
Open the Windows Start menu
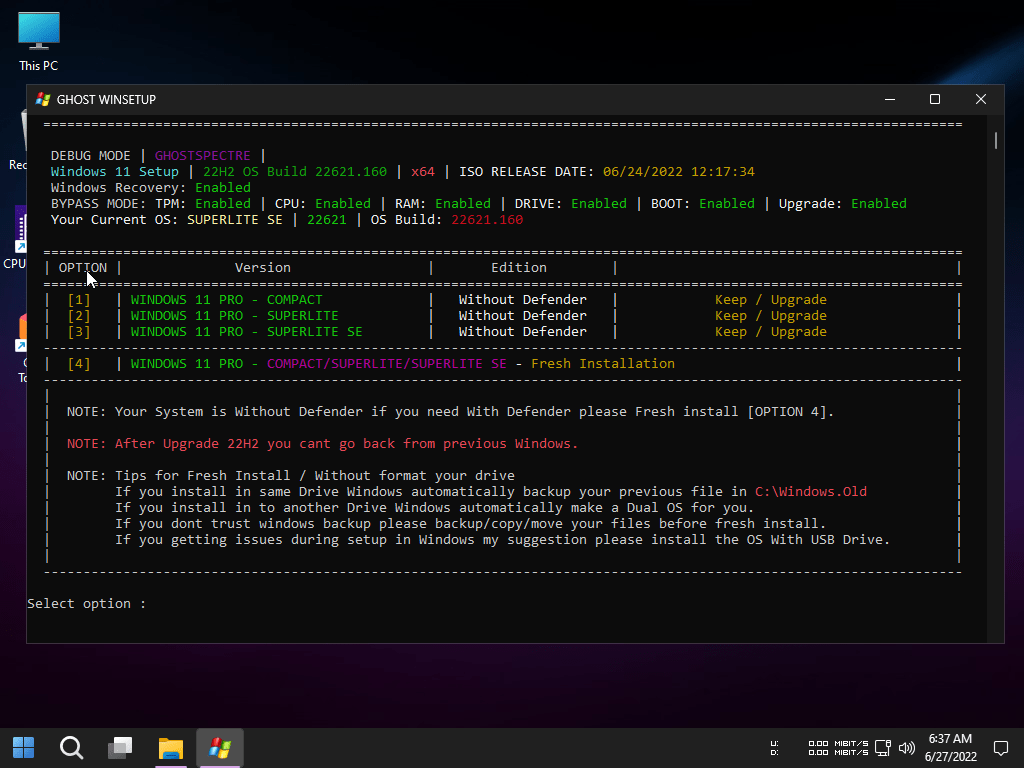click(x=23, y=748)
